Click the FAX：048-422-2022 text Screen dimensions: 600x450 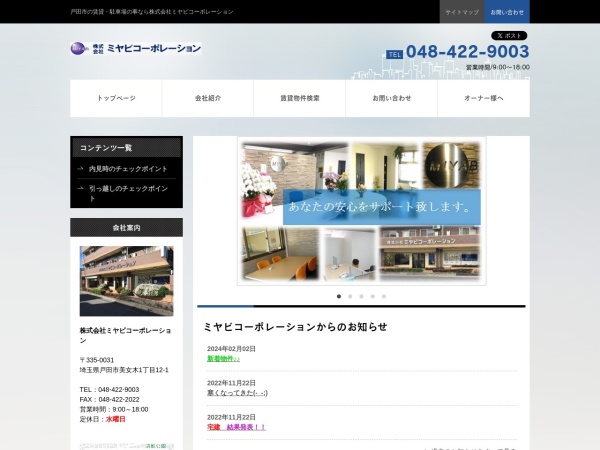pyautogui.click(x=109, y=399)
